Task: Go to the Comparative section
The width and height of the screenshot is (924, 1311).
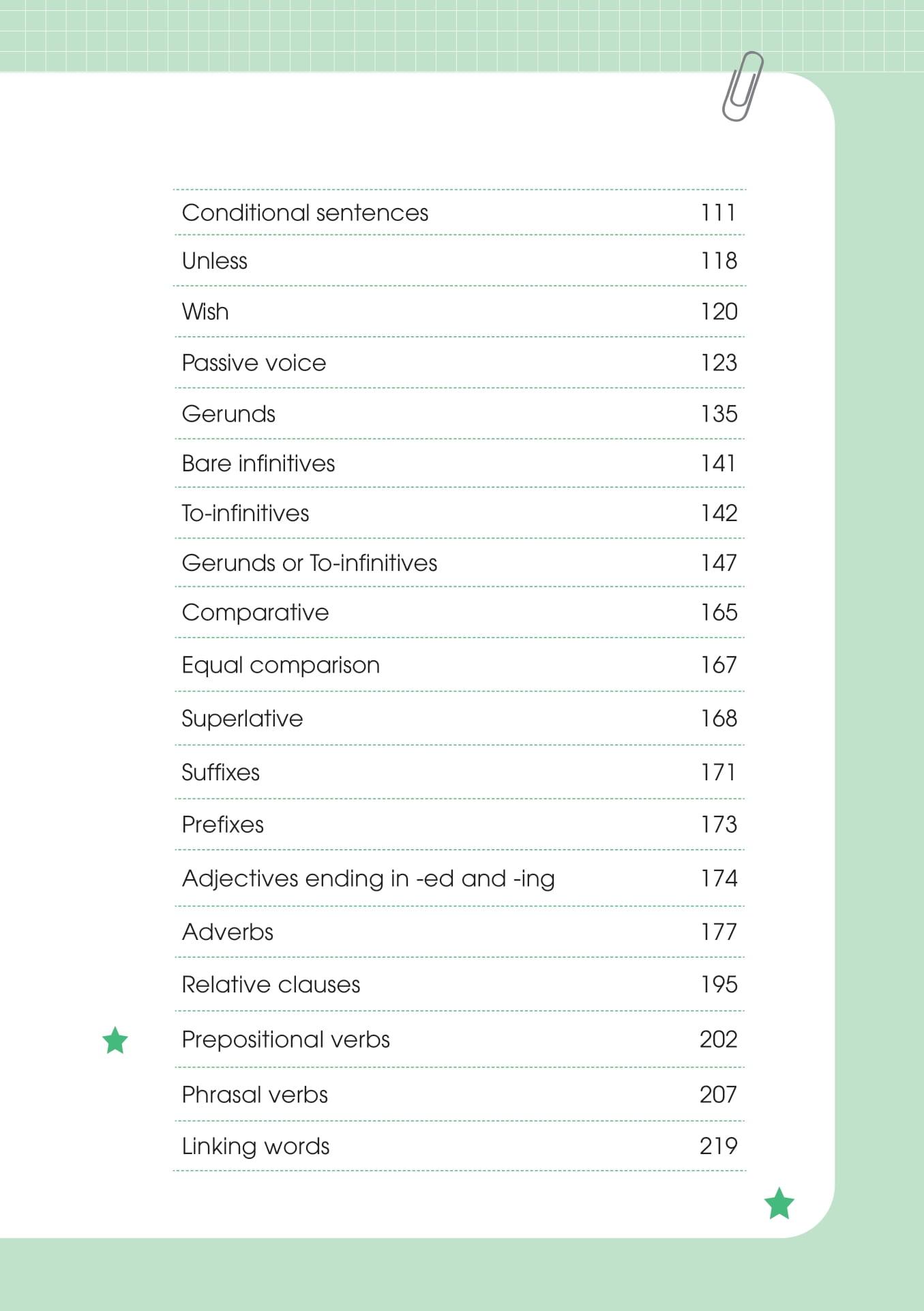Action: (255, 613)
